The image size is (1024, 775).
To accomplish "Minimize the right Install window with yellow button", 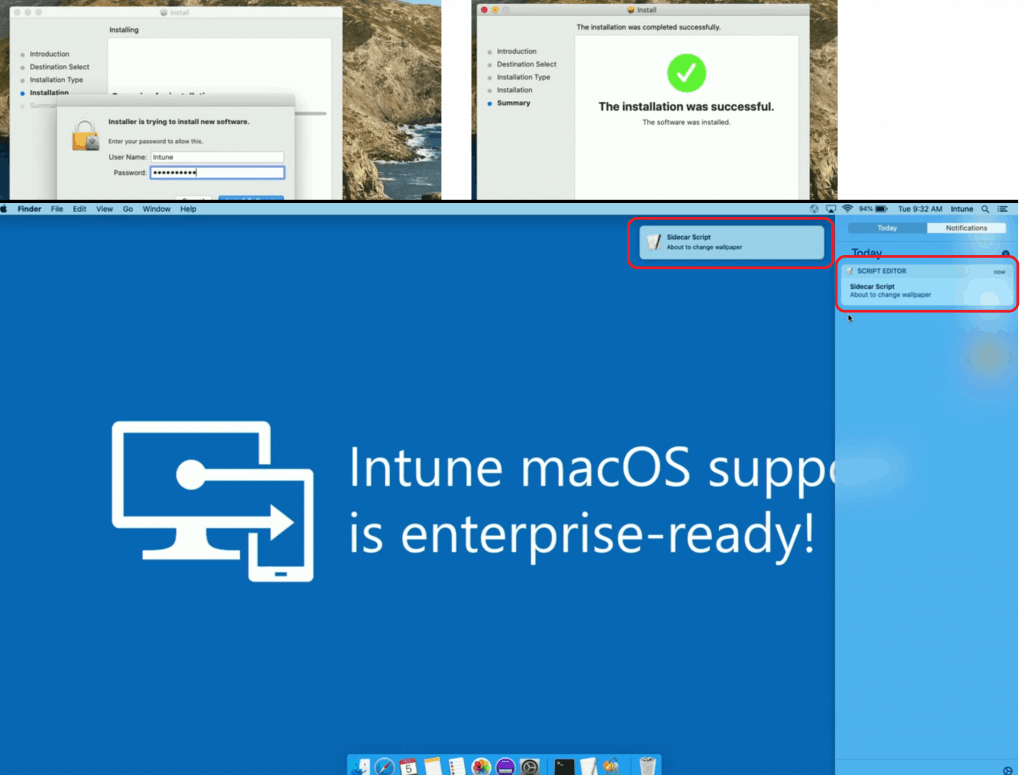I will [x=495, y=10].
